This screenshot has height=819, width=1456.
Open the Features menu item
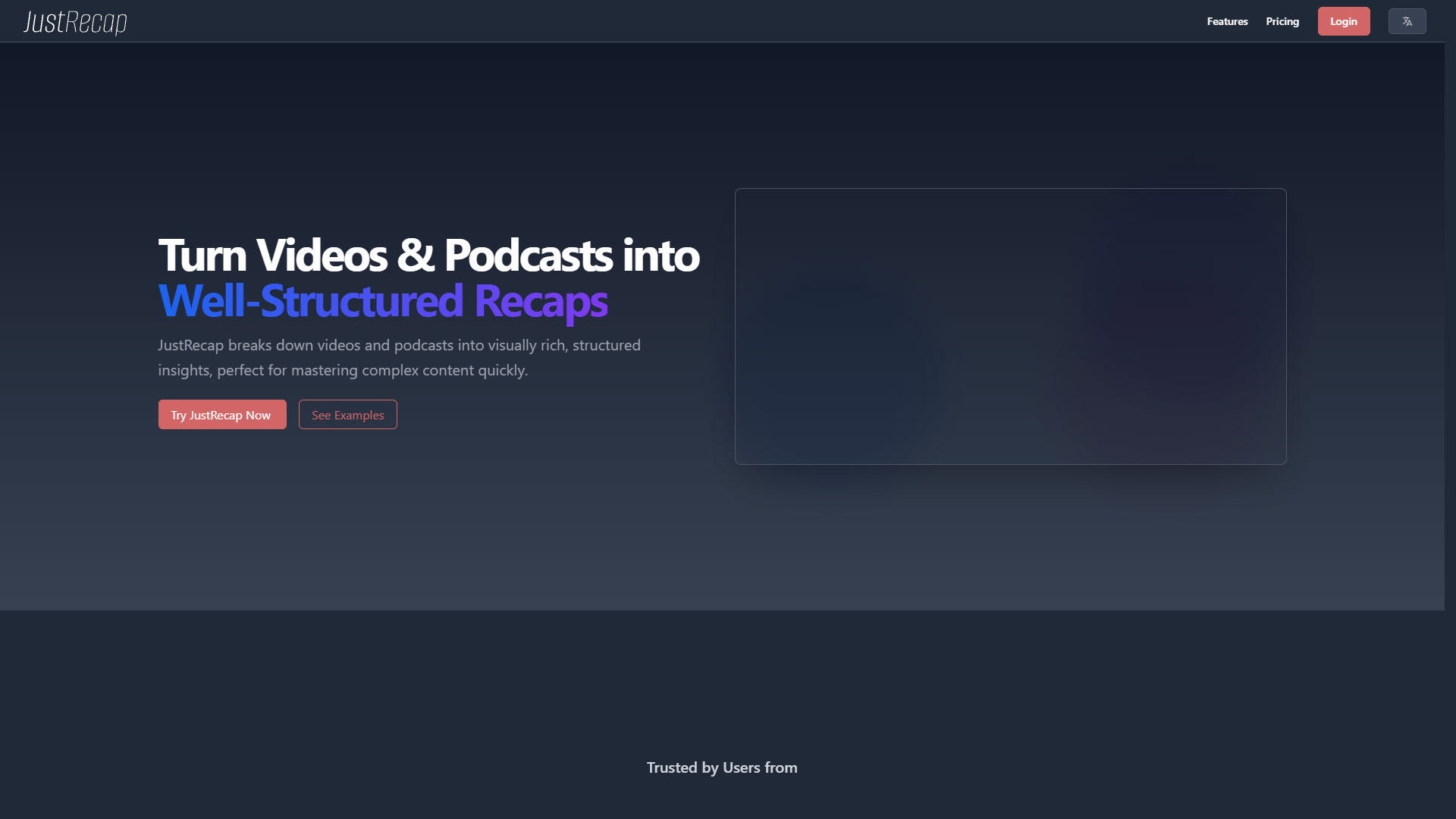[x=1227, y=21]
